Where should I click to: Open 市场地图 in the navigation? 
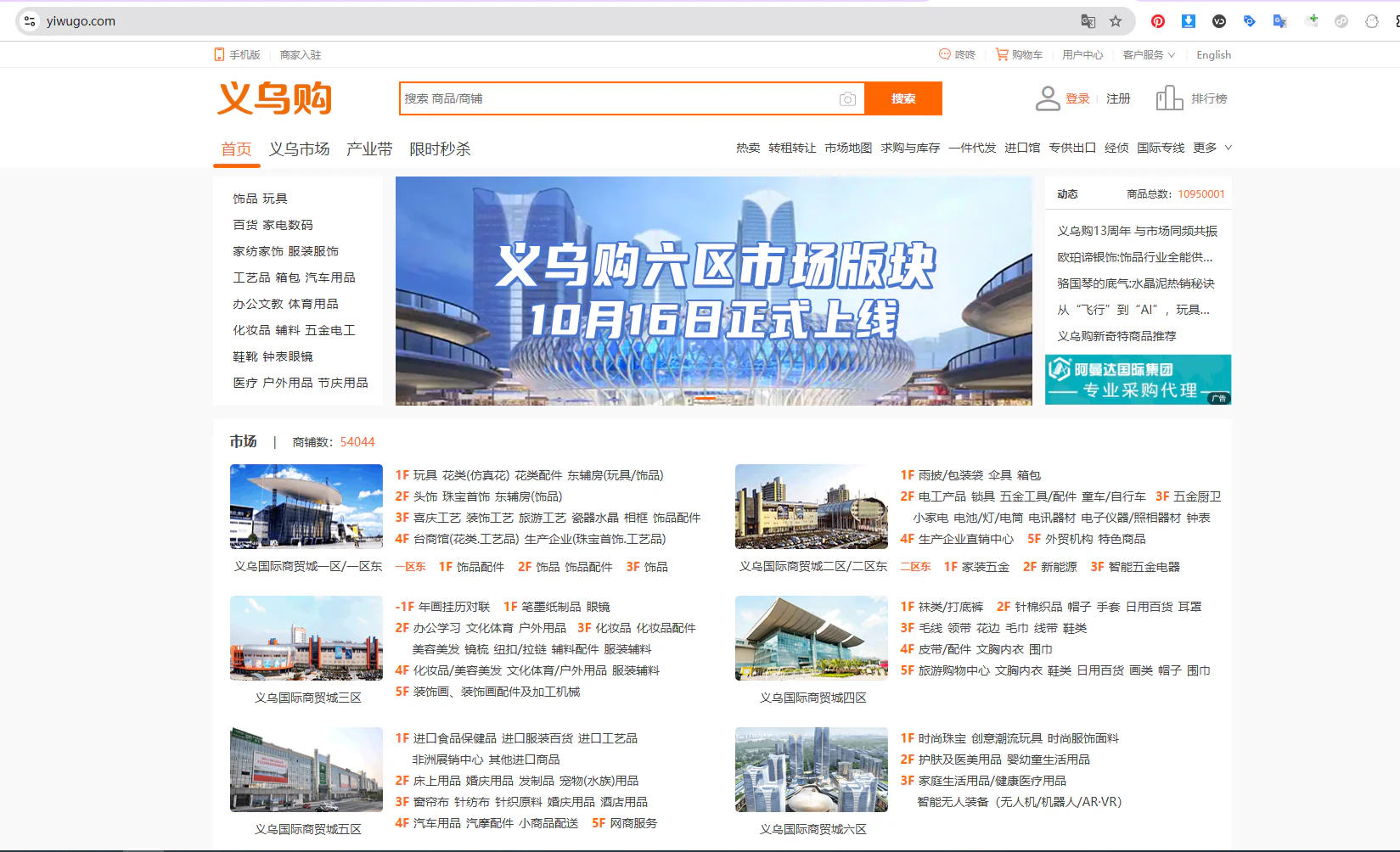[x=848, y=148]
